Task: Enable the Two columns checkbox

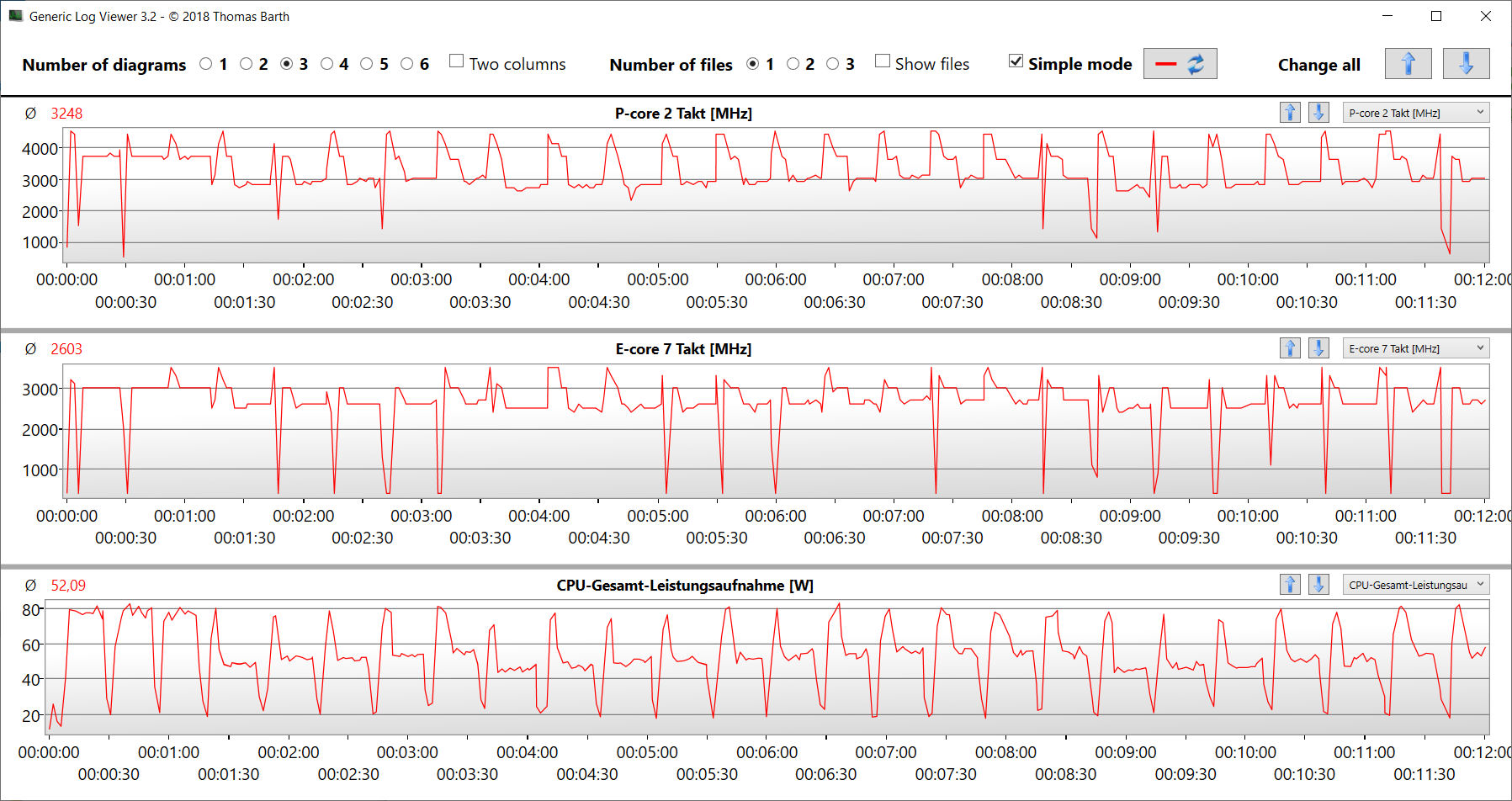Action: pyautogui.click(x=457, y=61)
